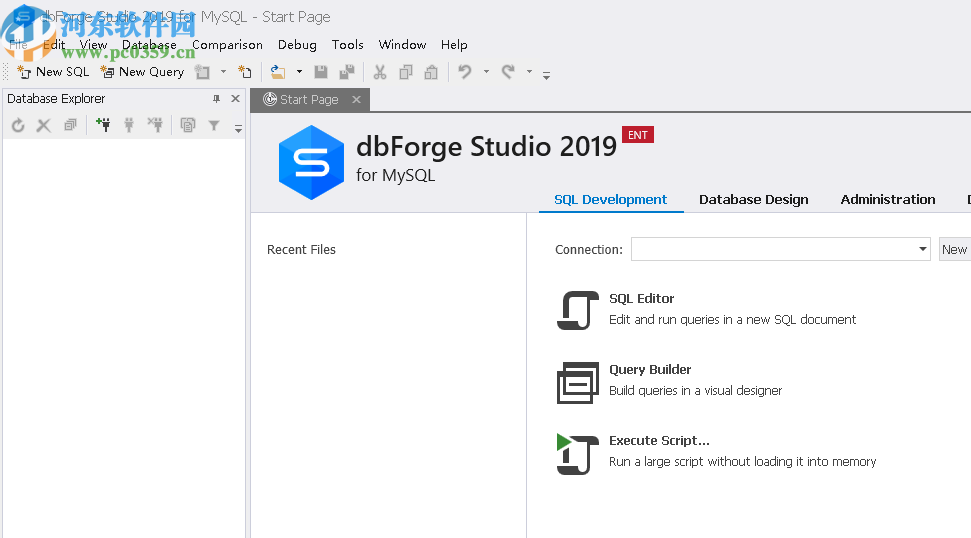Click the New SQL toolbar button
This screenshot has height=538, width=971.
[53, 72]
